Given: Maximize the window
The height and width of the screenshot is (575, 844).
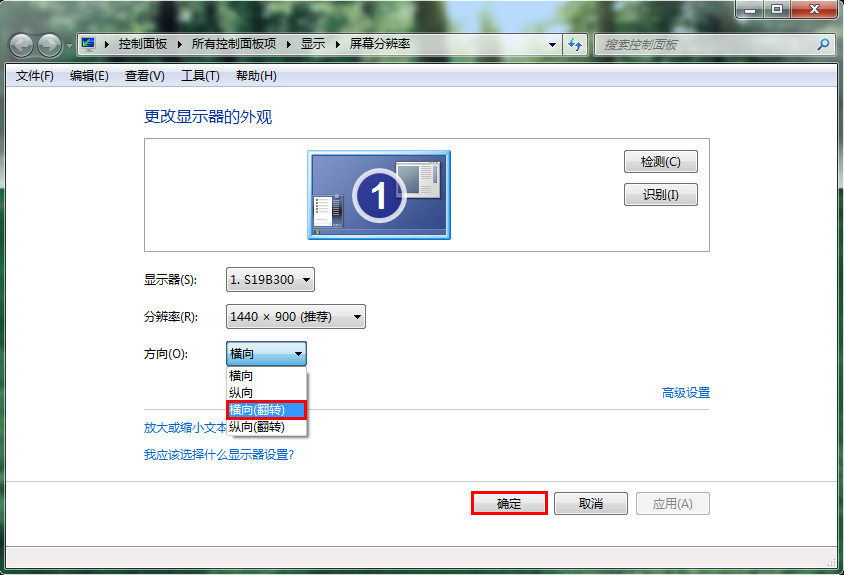Looking at the screenshot, I should pos(777,9).
